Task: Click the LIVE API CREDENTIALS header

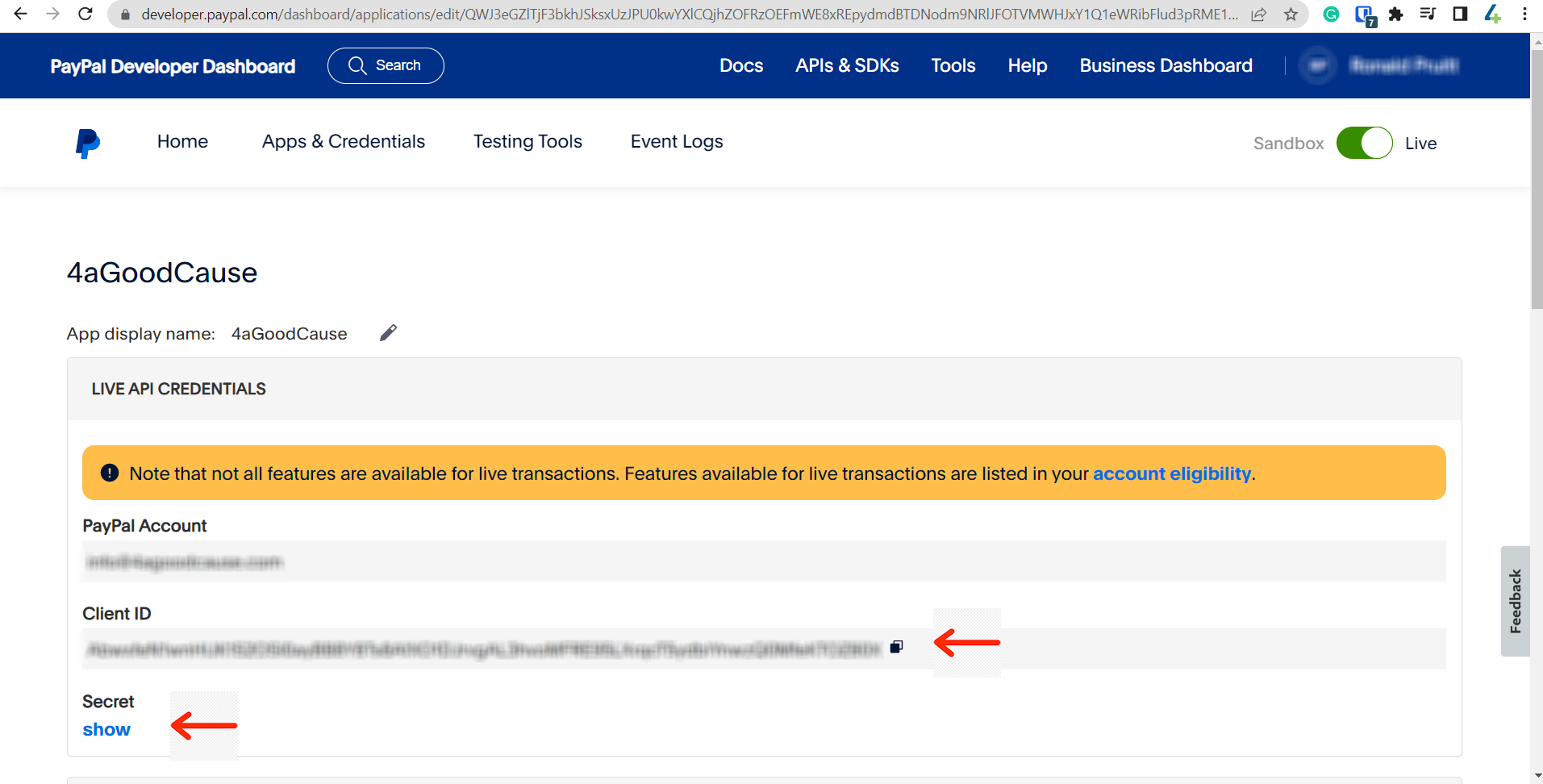Action: click(x=179, y=389)
